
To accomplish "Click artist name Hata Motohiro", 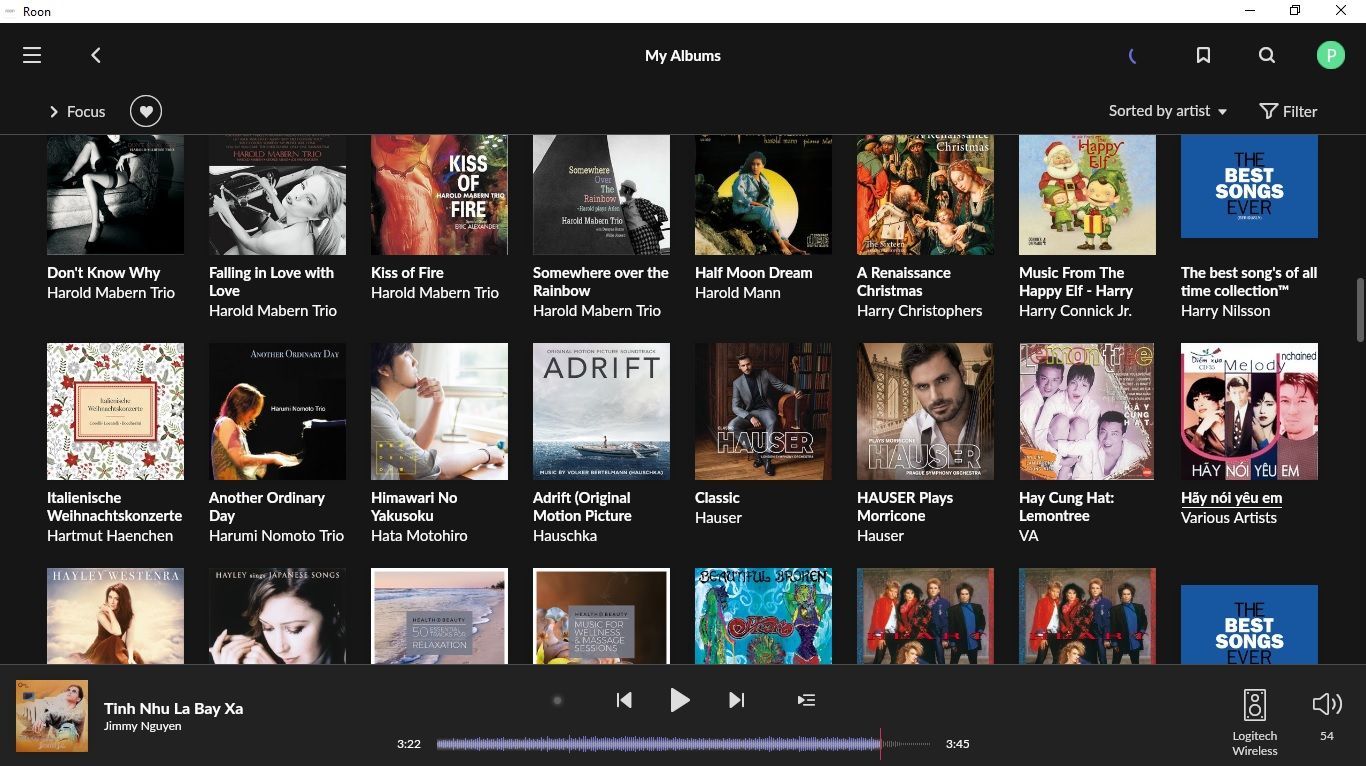I will [419, 536].
